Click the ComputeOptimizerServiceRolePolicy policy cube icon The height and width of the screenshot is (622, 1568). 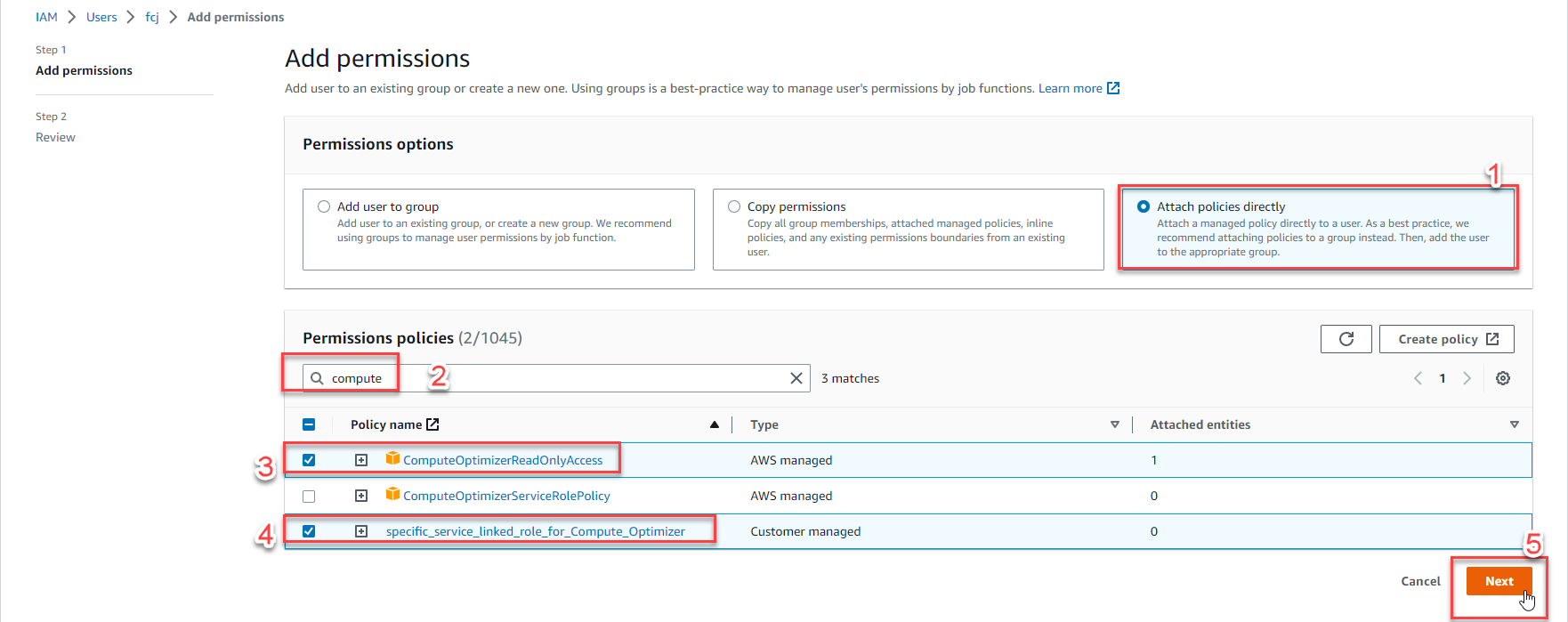392,494
